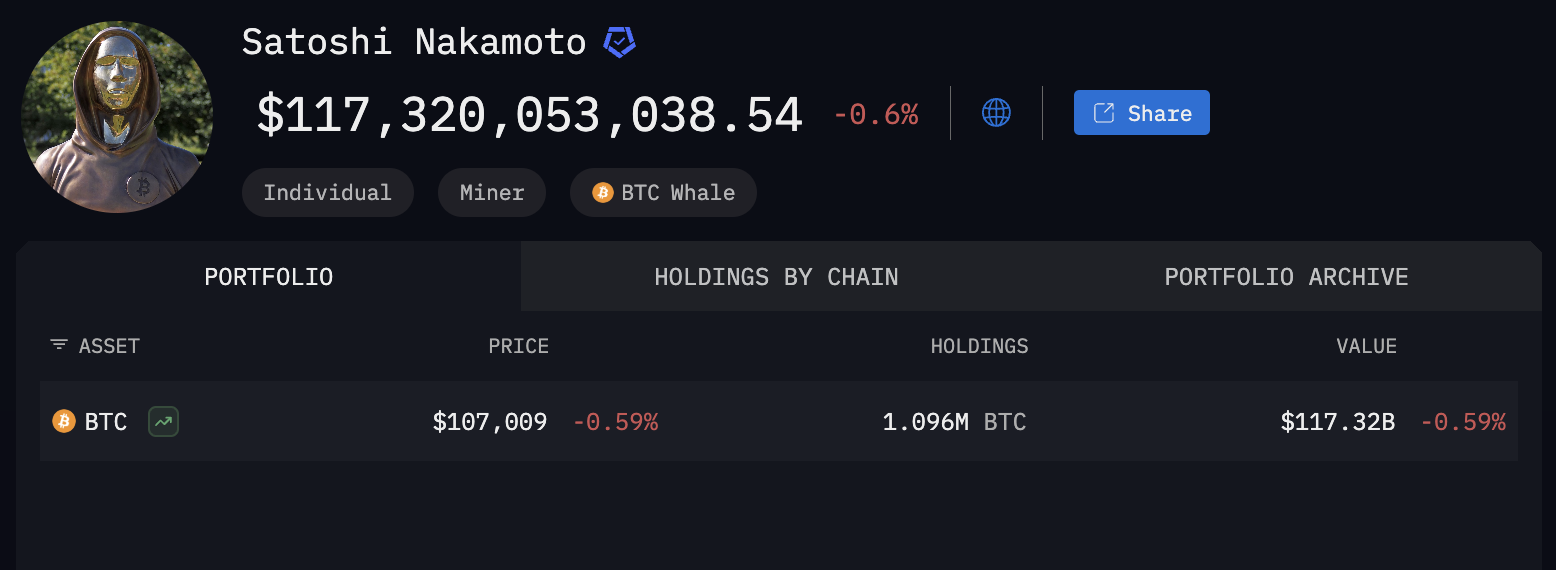
Task: Click the Share button
Action: click(1142, 113)
